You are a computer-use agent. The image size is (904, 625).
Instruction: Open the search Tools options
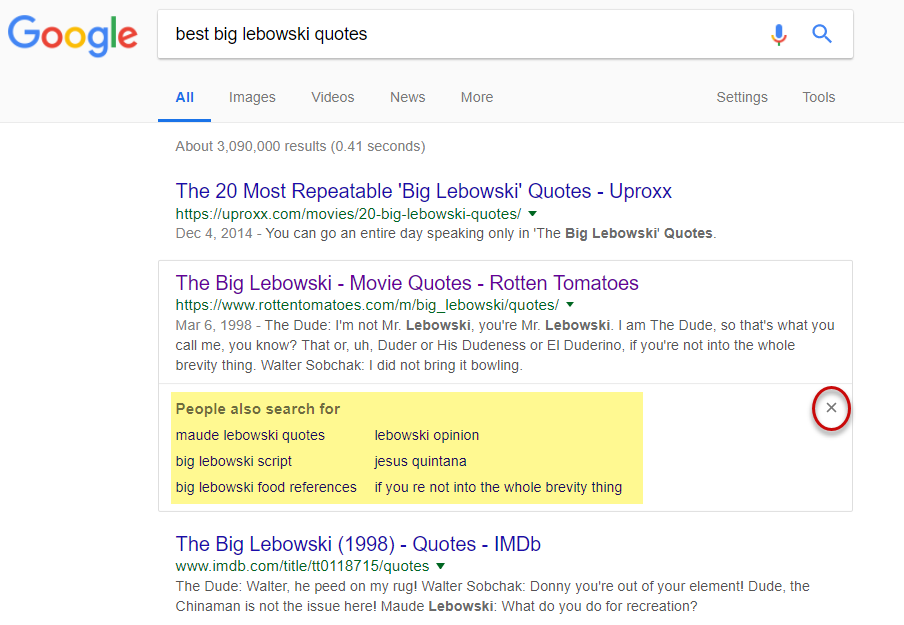818,97
